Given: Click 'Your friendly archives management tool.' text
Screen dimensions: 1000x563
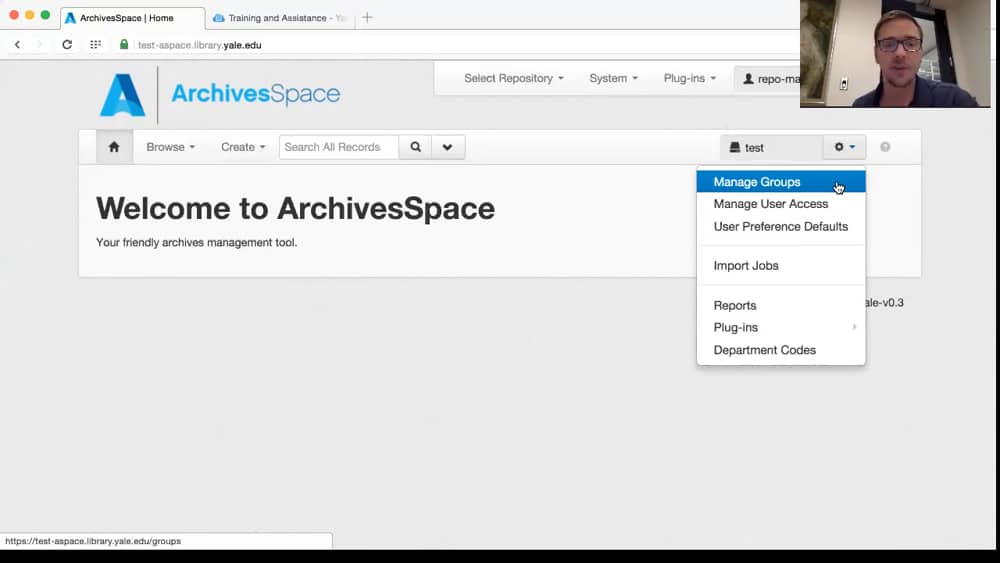Looking at the screenshot, I should [196, 242].
